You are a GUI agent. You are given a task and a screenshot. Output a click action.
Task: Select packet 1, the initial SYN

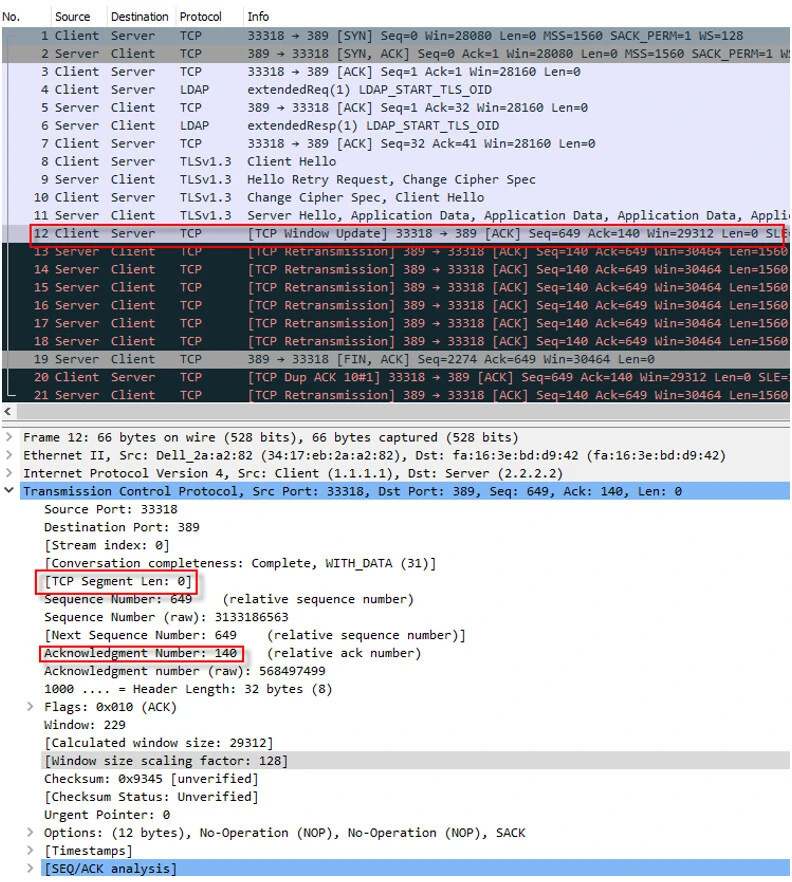pos(400,36)
